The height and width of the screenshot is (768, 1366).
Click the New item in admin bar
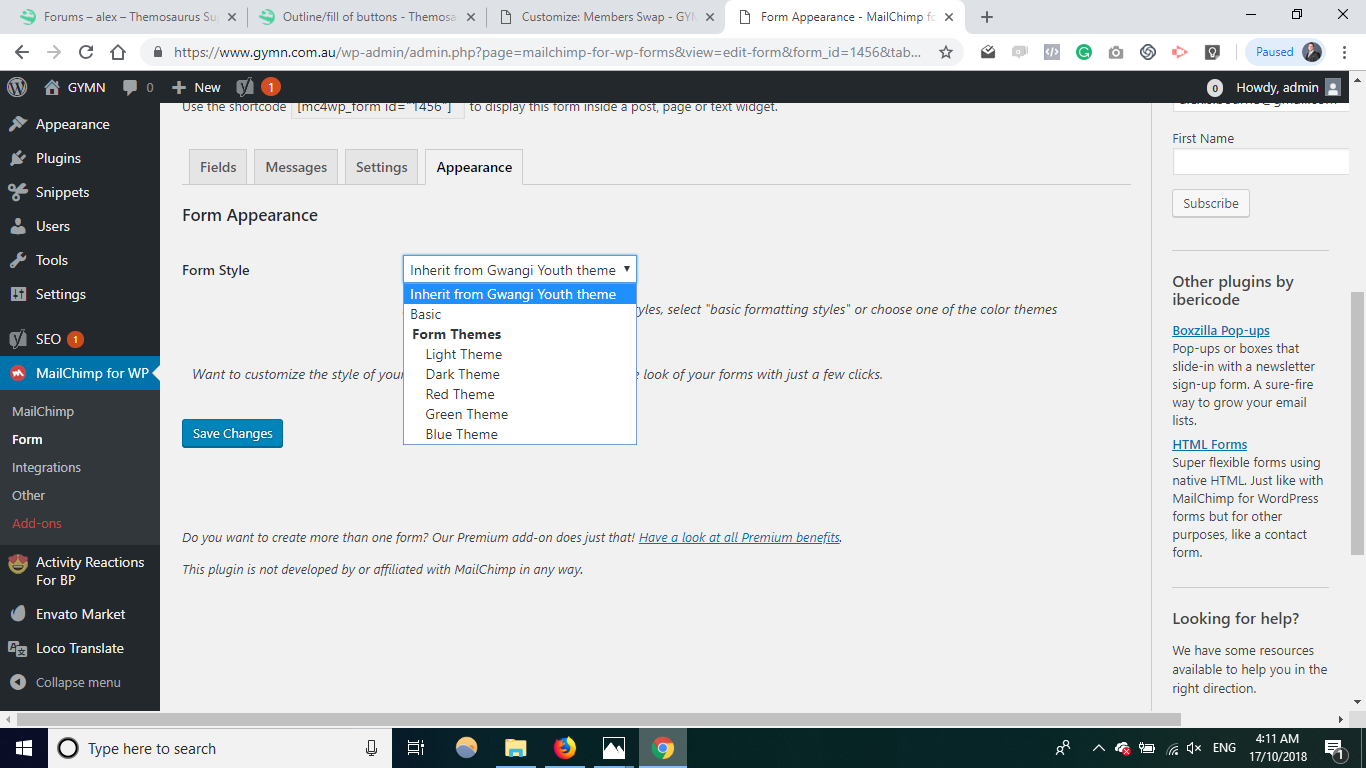coord(196,87)
